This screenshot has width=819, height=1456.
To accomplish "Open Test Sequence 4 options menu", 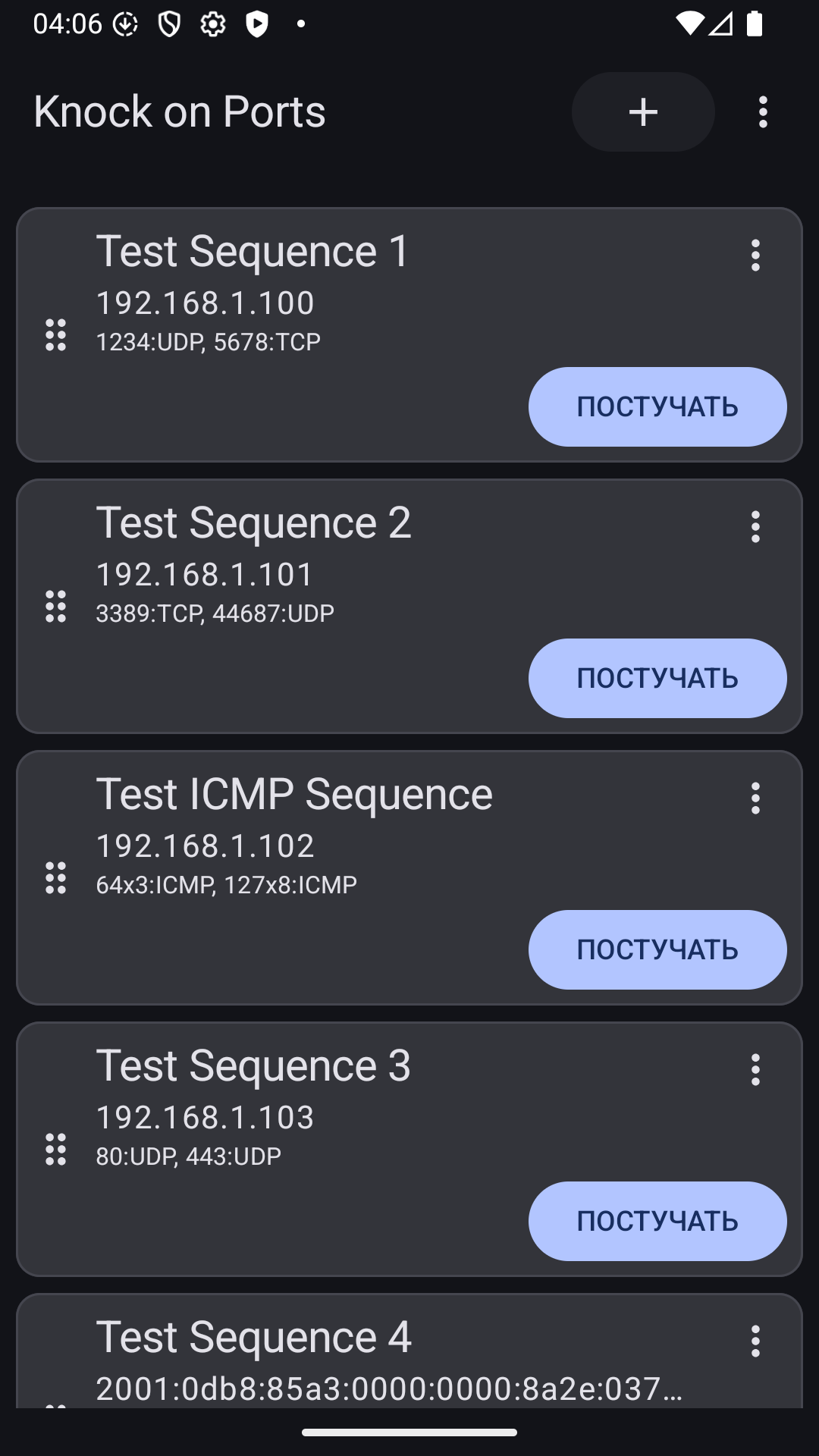I will pos(755,1341).
